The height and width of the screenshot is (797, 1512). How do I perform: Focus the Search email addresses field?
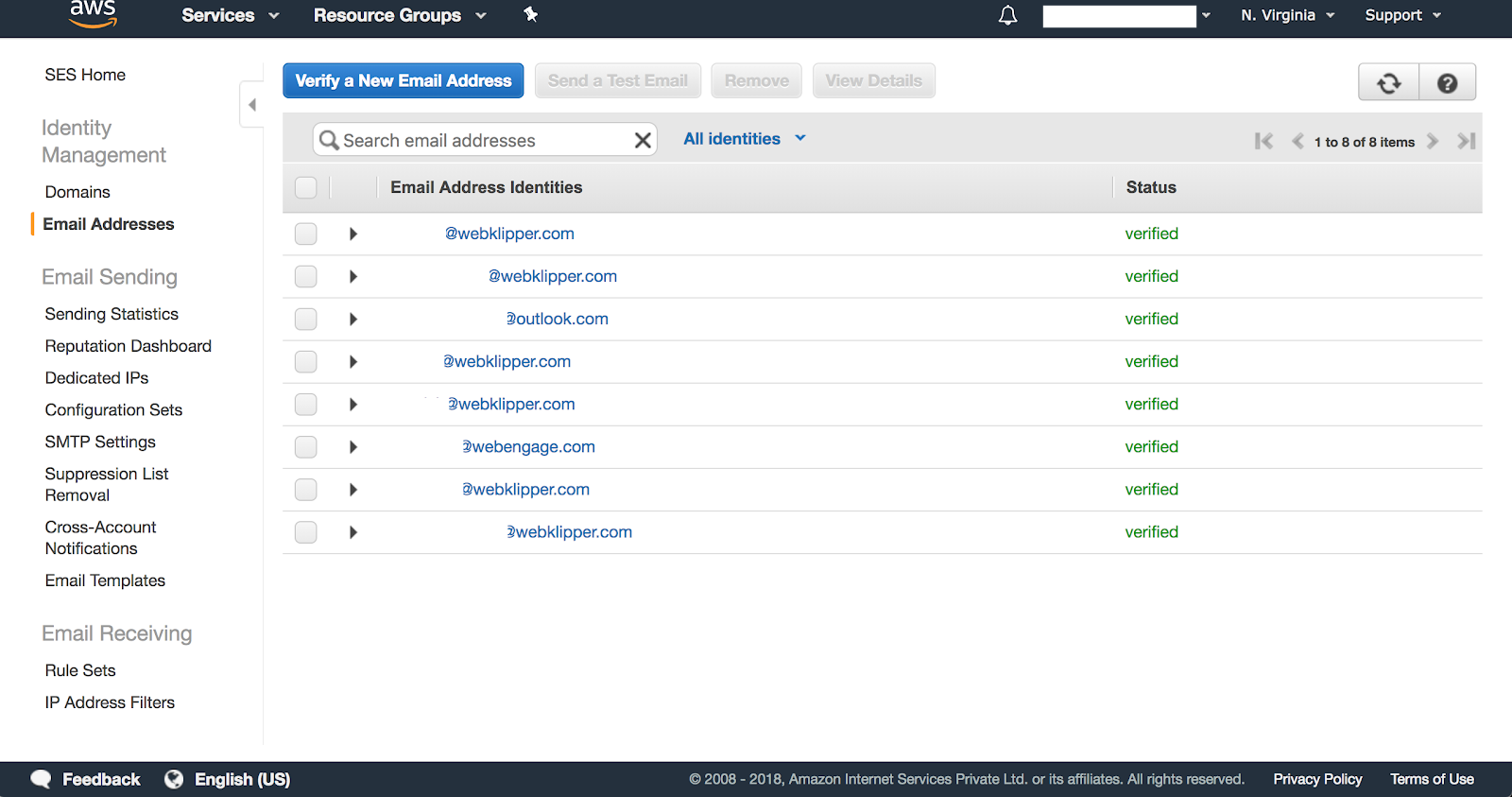tap(485, 140)
